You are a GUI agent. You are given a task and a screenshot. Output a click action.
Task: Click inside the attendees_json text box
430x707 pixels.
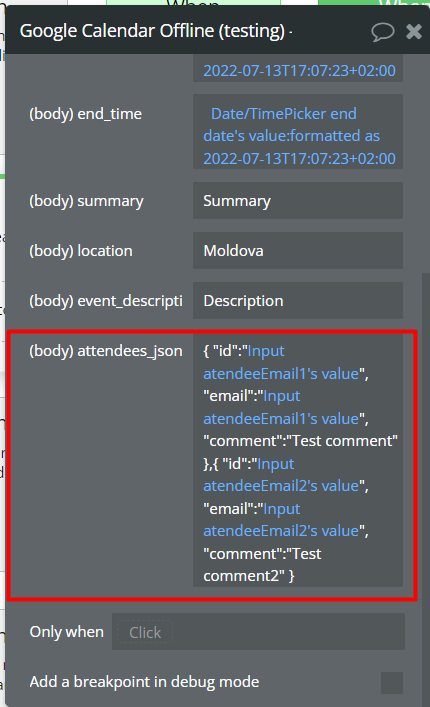tap(298, 460)
